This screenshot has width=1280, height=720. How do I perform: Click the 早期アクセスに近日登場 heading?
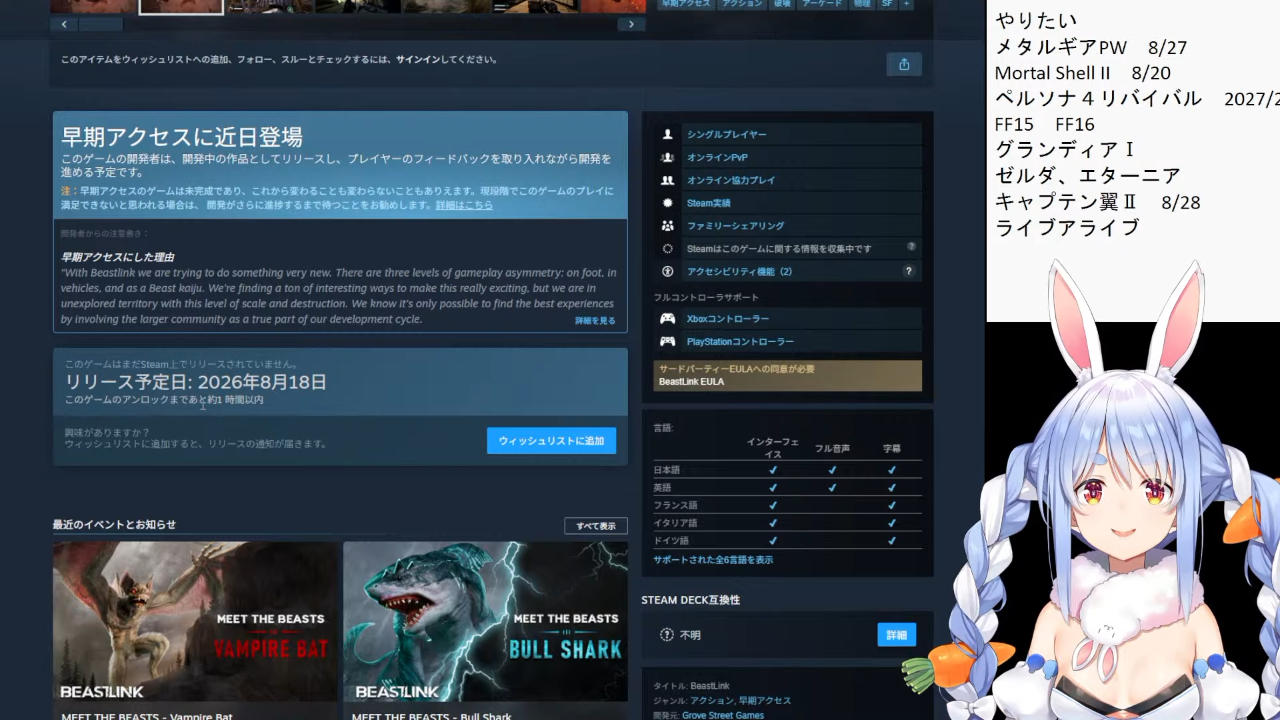tap(182, 137)
